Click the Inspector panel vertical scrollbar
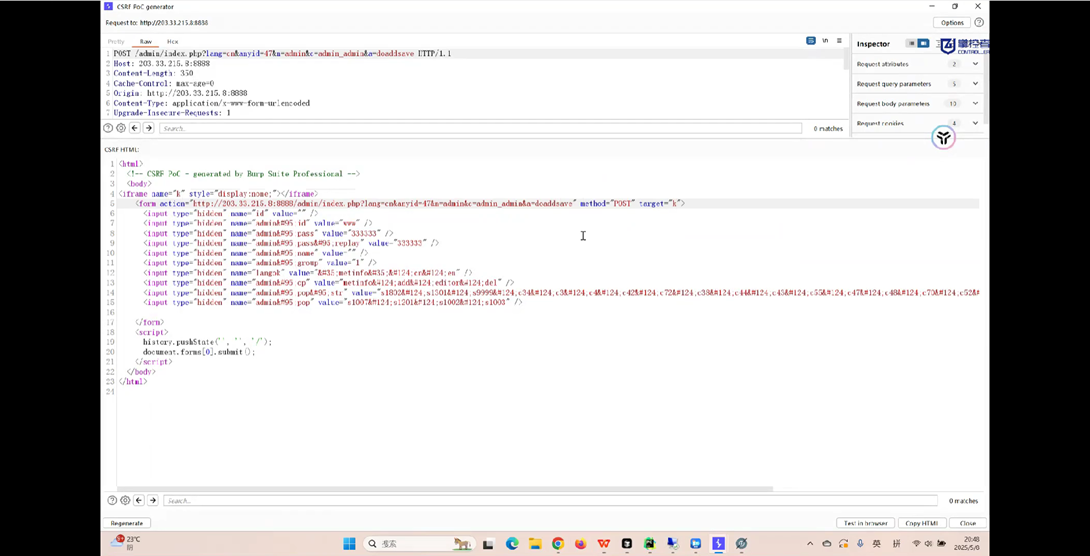This screenshot has width=1090, height=556. (985, 87)
